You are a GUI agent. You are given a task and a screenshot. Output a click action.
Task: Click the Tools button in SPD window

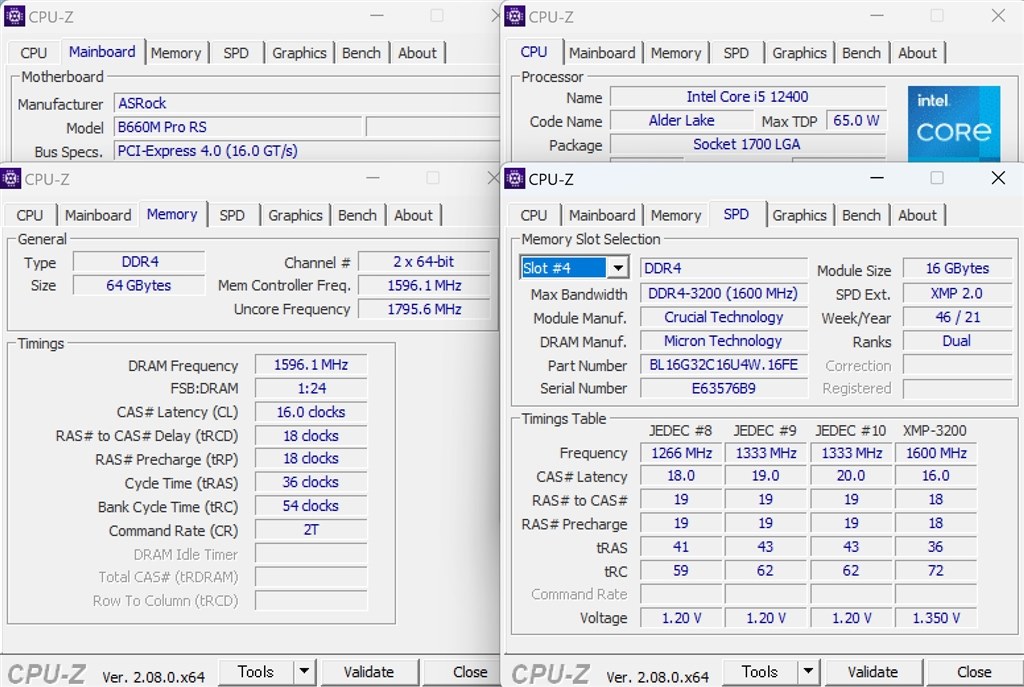(760, 671)
